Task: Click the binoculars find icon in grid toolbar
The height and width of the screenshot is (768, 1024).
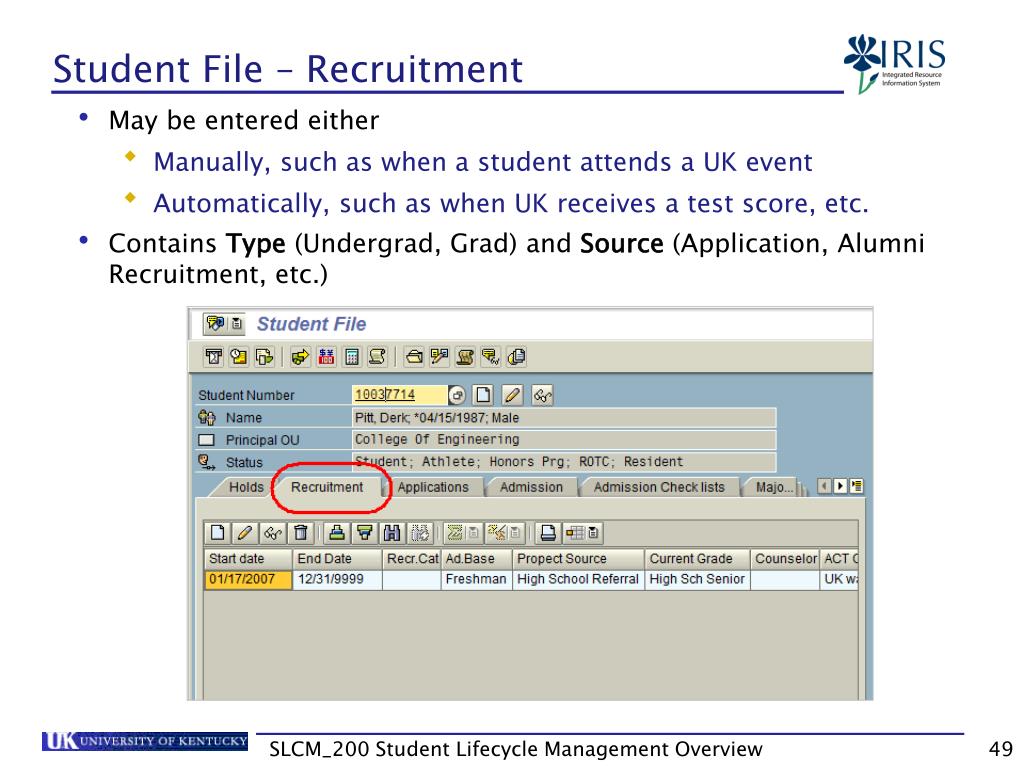Action: (392, 533)
